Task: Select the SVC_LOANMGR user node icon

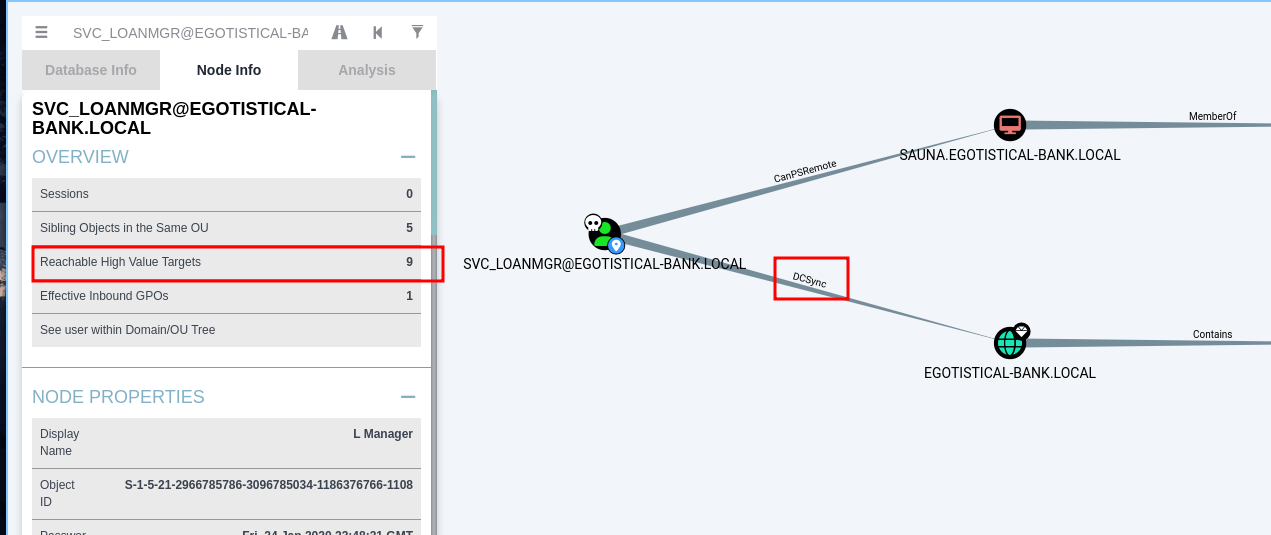Action: point(605,233)
